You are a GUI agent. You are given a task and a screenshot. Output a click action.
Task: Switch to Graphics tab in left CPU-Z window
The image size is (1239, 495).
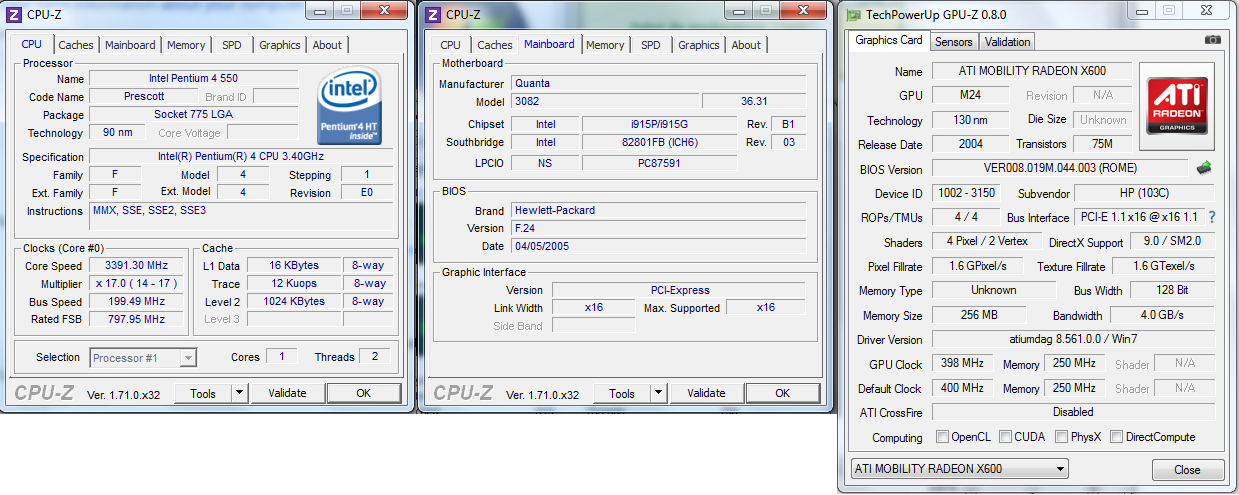coord(279,45)
